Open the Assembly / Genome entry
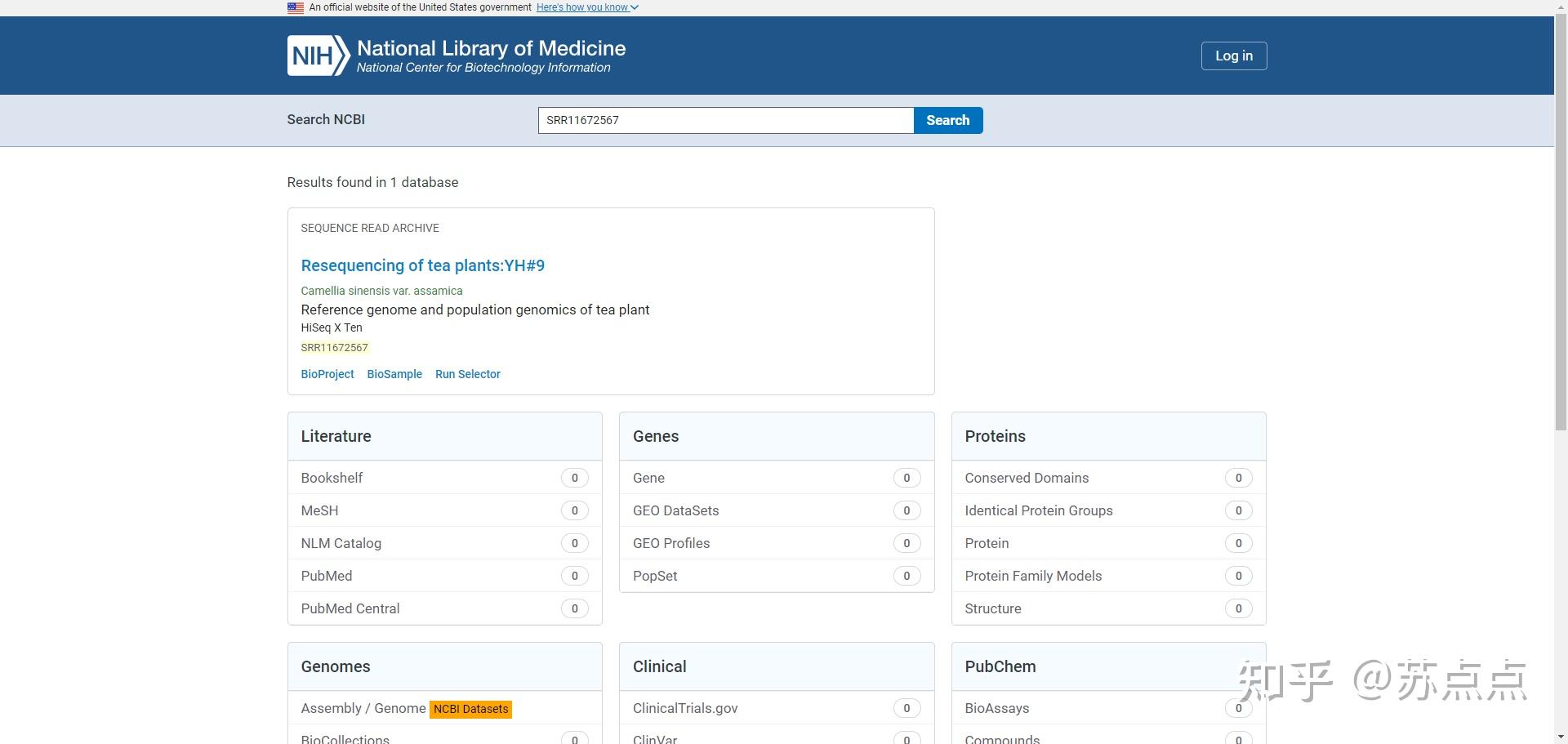This screenshot has width=1568, height=744. (x=363, y=708)
